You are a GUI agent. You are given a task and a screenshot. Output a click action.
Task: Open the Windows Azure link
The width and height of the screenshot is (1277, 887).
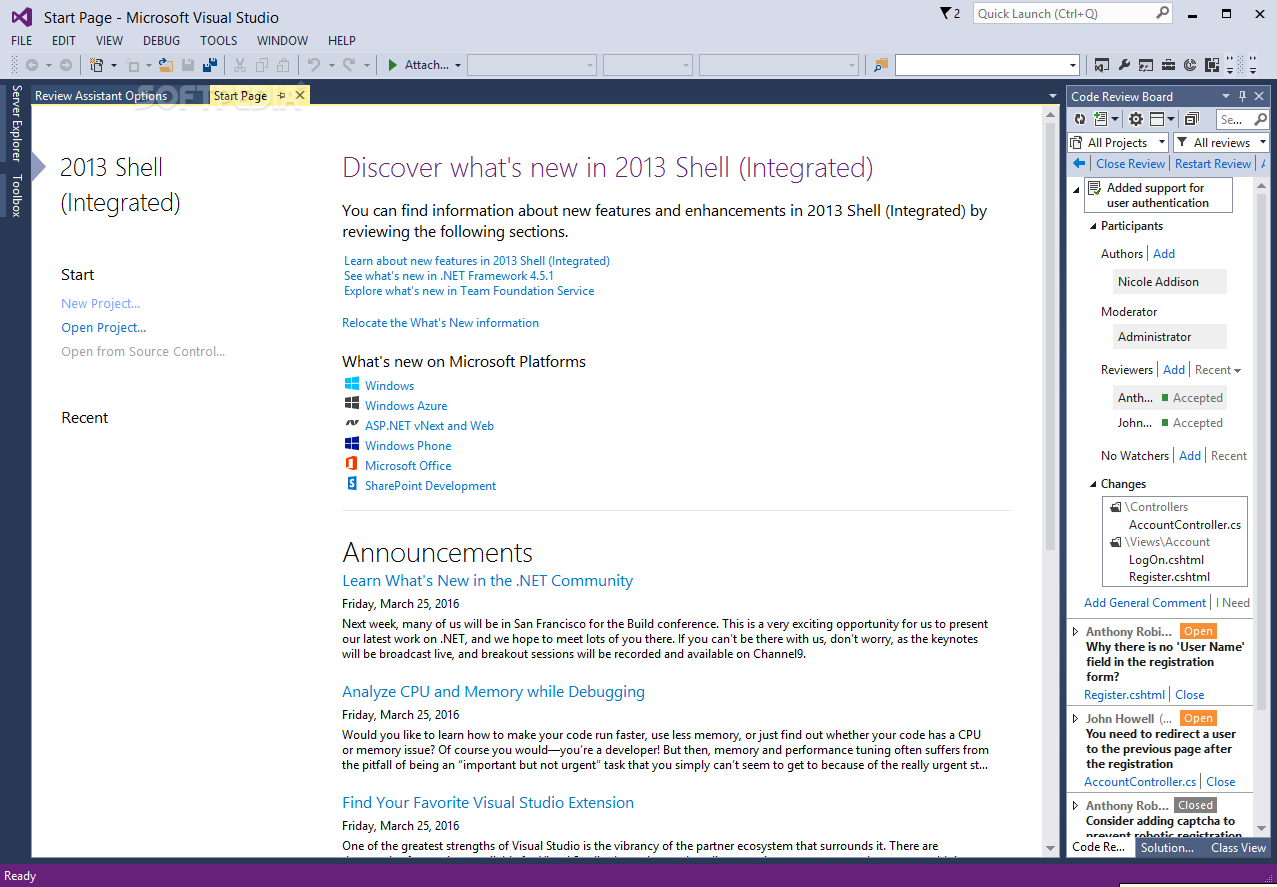coord(406,406)
